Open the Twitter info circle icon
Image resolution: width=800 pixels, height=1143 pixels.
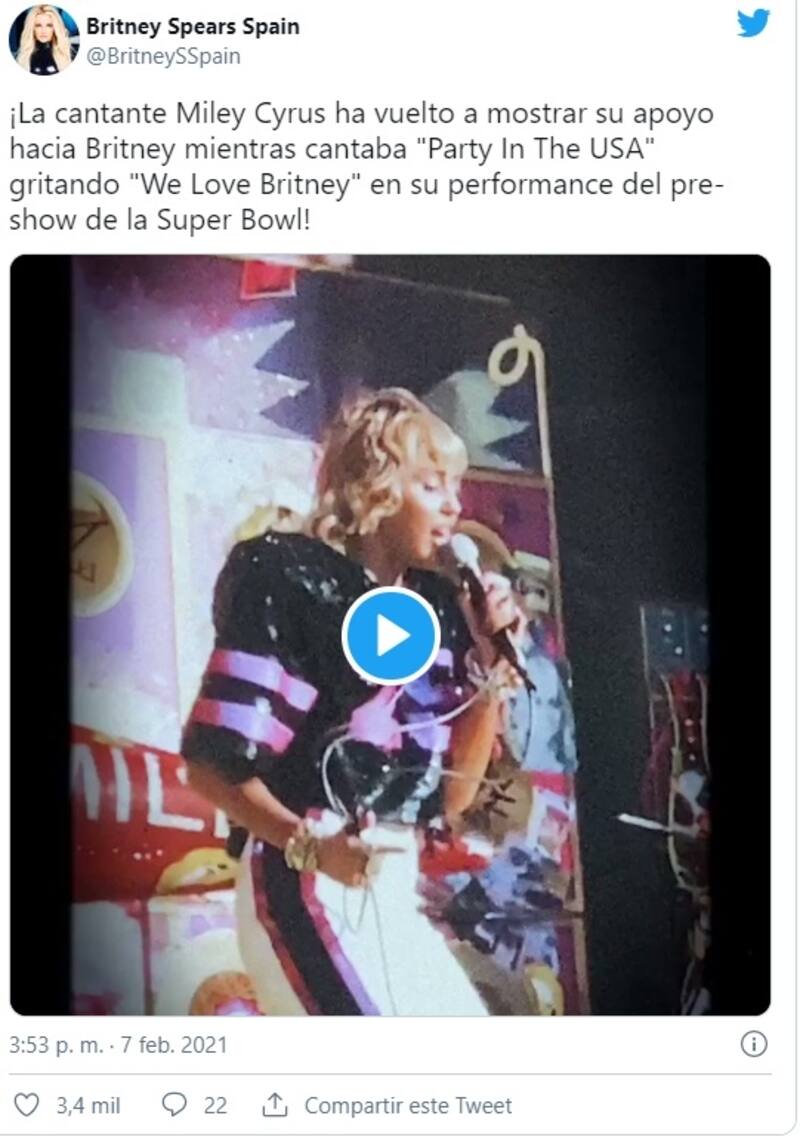(753, 1045)
